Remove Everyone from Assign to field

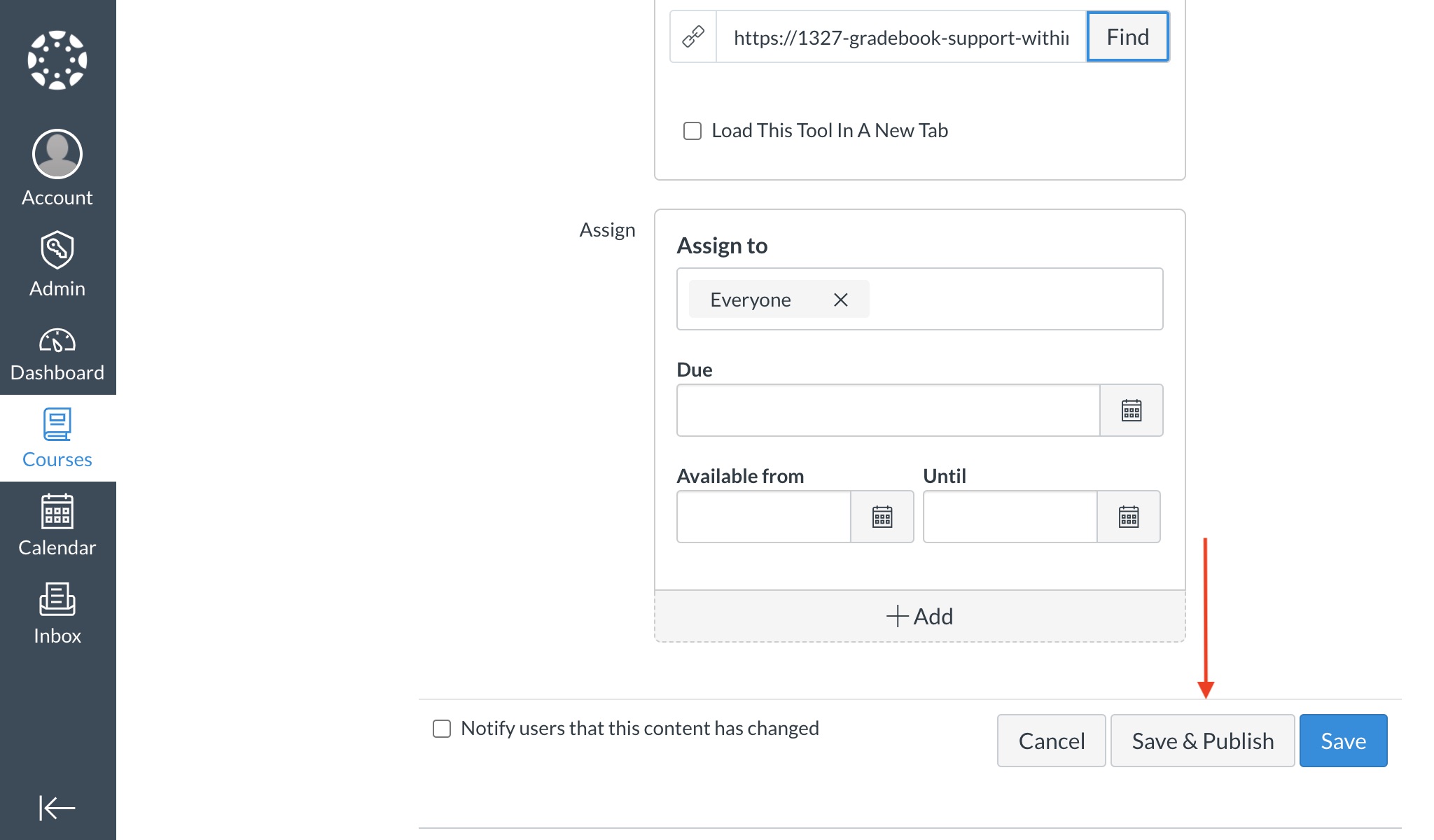point(839,299)
